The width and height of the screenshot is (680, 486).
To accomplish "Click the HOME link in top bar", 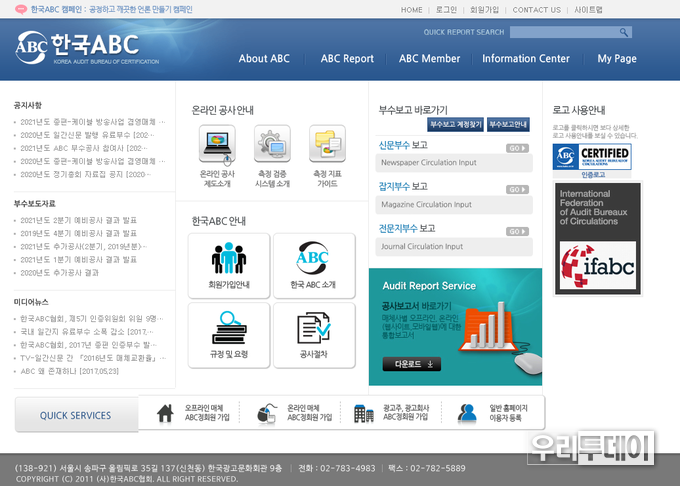I will click(412, 10).
